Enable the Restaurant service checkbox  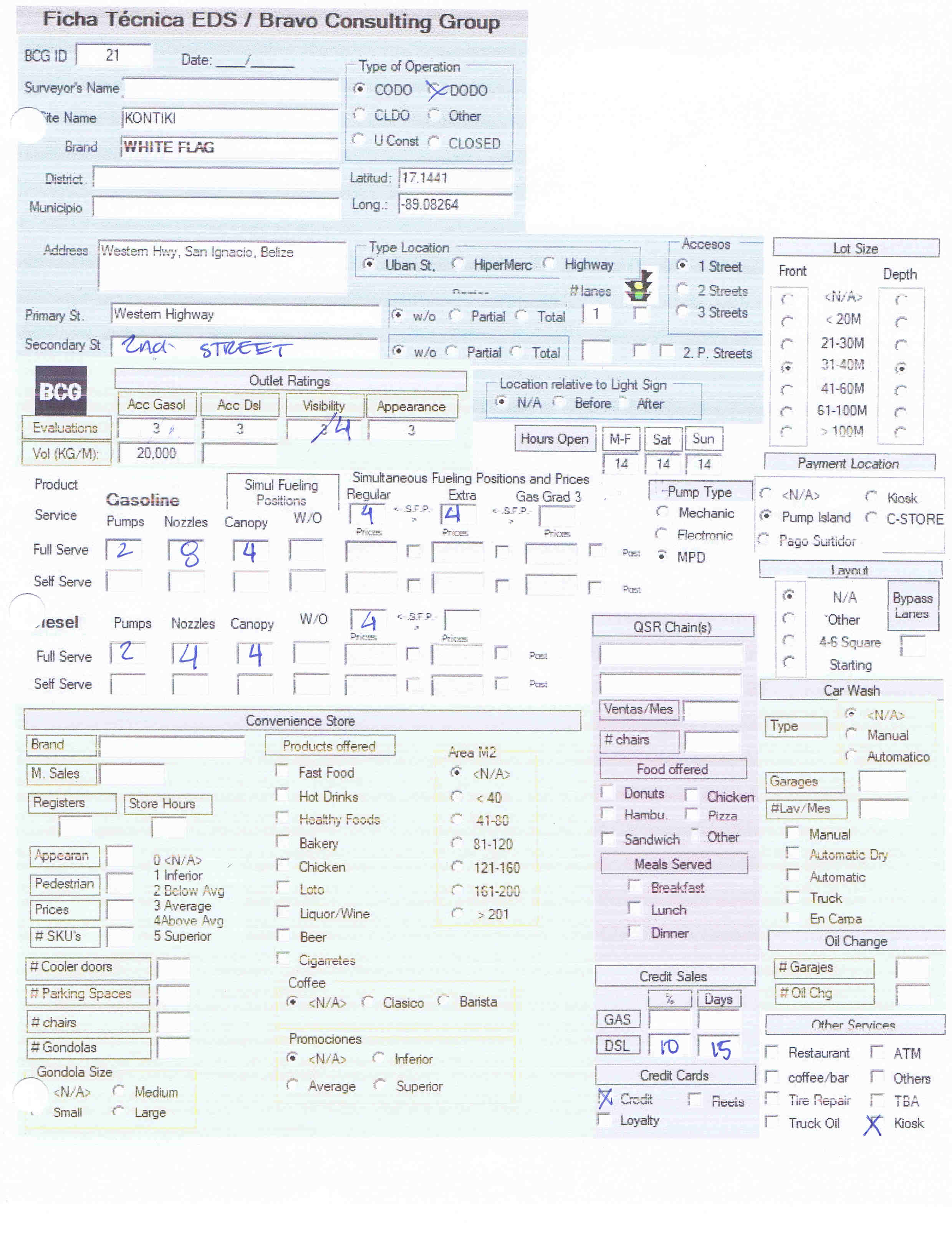tap(771, 1053)
